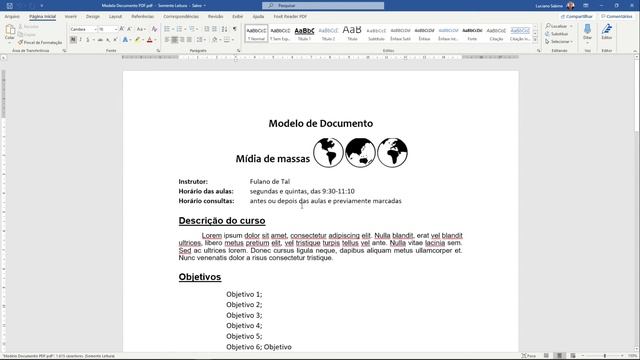Click the red font color button
Viewport: 640px width, 360px height.
[149, 40]
